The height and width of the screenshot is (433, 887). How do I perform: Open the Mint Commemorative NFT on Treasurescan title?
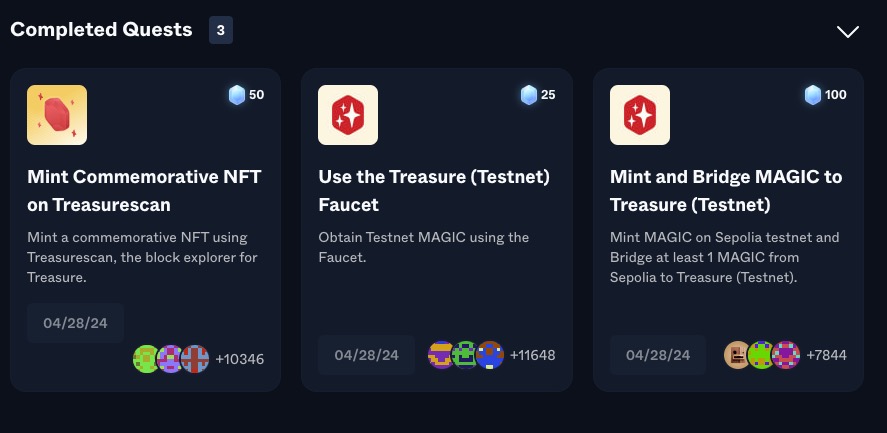[144, 191]
